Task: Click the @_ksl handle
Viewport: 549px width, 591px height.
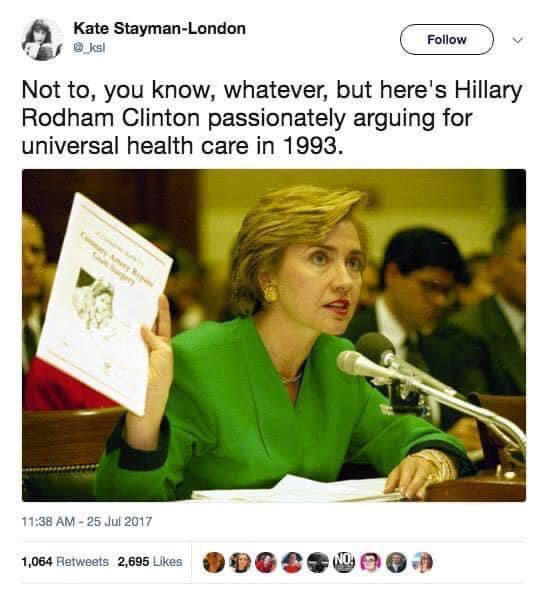Action: pos(89,48)
